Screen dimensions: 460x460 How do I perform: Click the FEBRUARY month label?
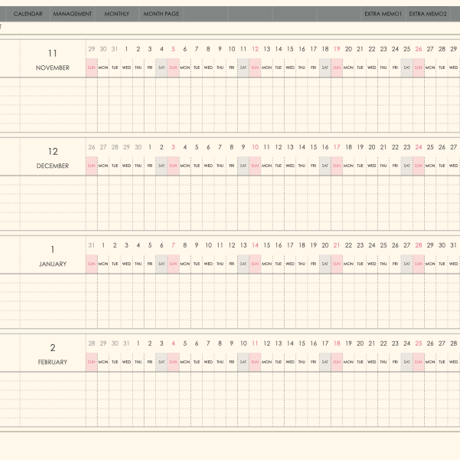tap(53, 362)
